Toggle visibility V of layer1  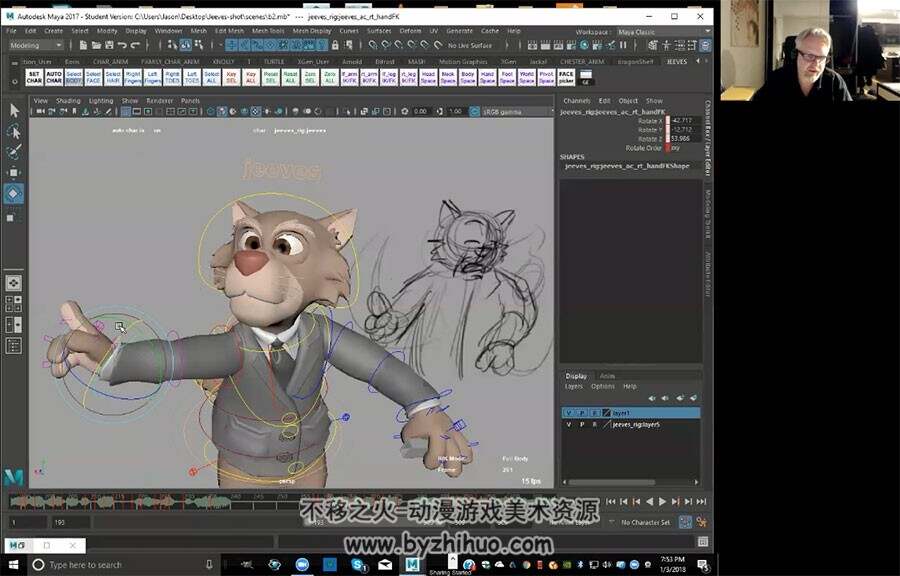click(569, 412)
